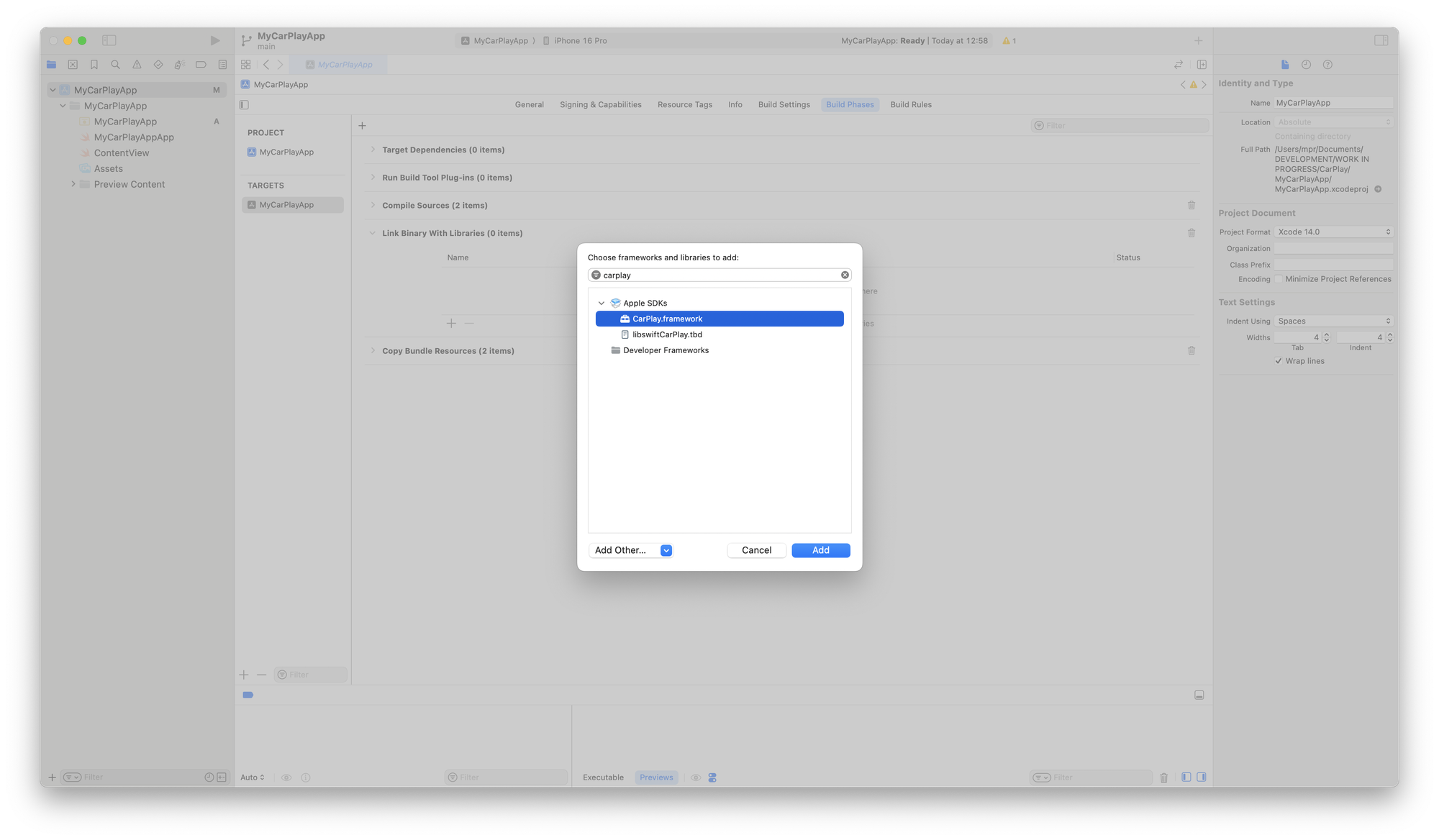Expand the Target Dependencies section
This screenshot has height=840, width=1439.
(373, 150)
